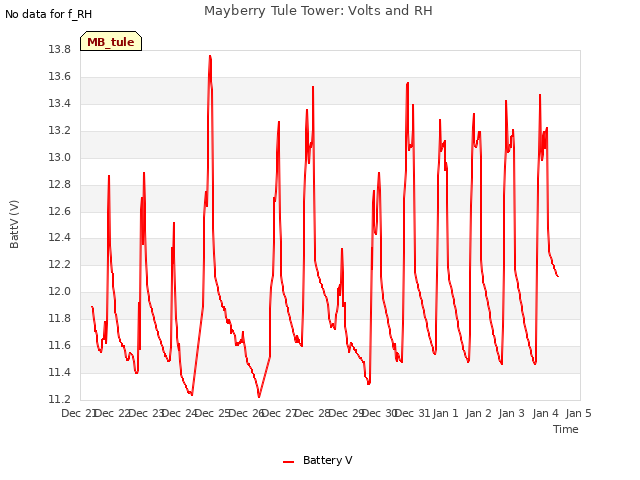Click the 12.6 y-axis tick label
The image size is (640, 480).
pos(60,211)
